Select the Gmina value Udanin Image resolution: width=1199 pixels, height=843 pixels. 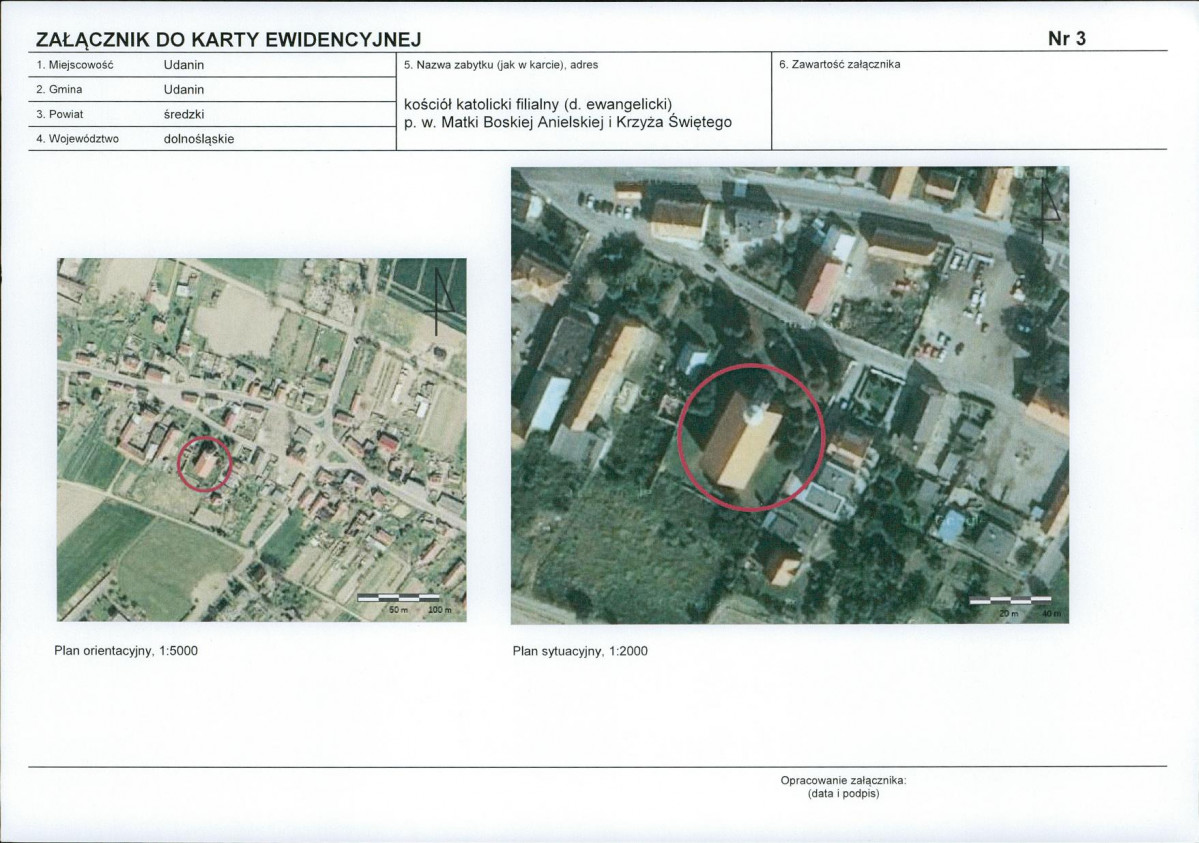[184, 90]
